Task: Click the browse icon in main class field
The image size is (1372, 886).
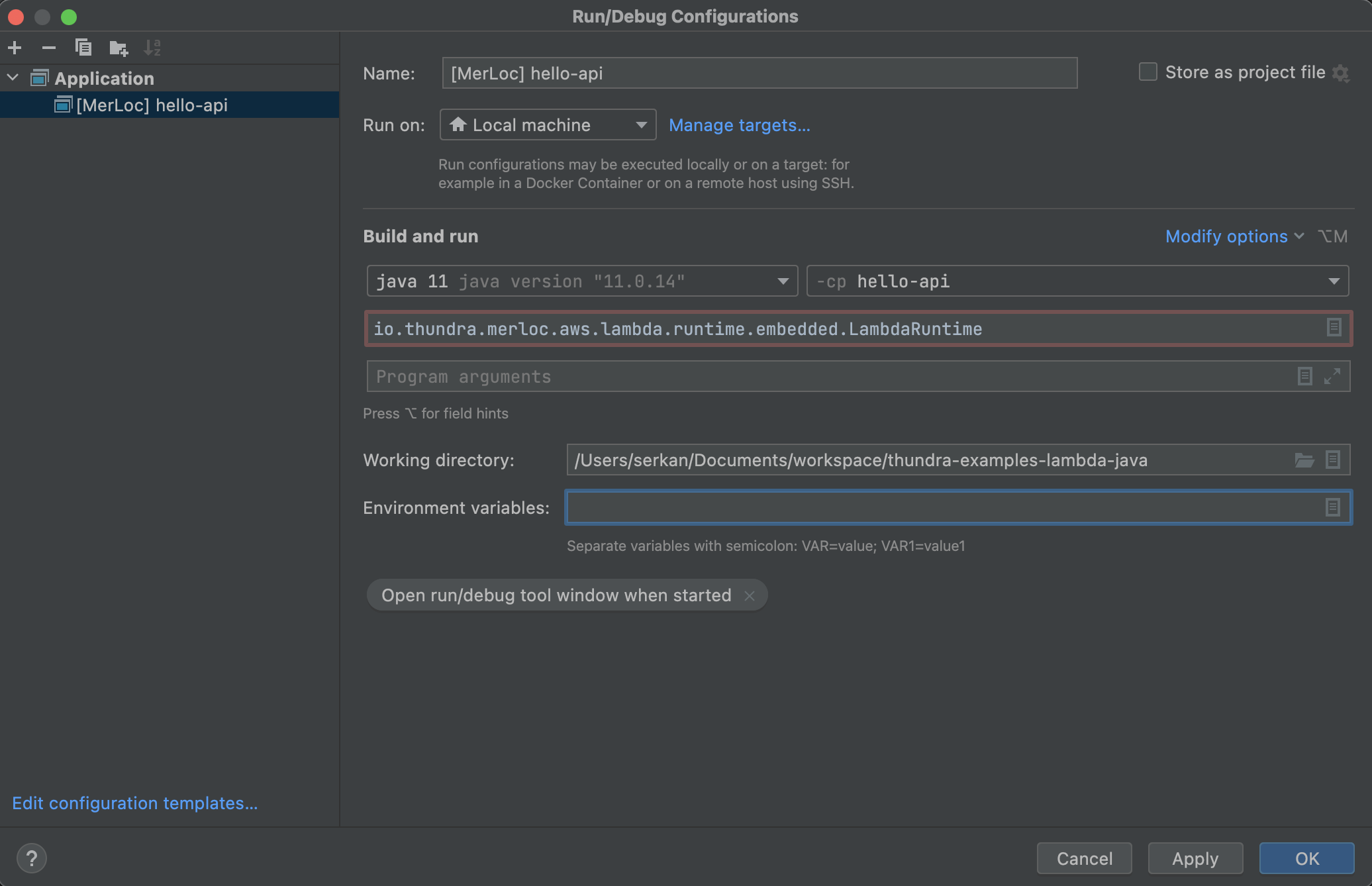Action: [x=1334, y=327]
